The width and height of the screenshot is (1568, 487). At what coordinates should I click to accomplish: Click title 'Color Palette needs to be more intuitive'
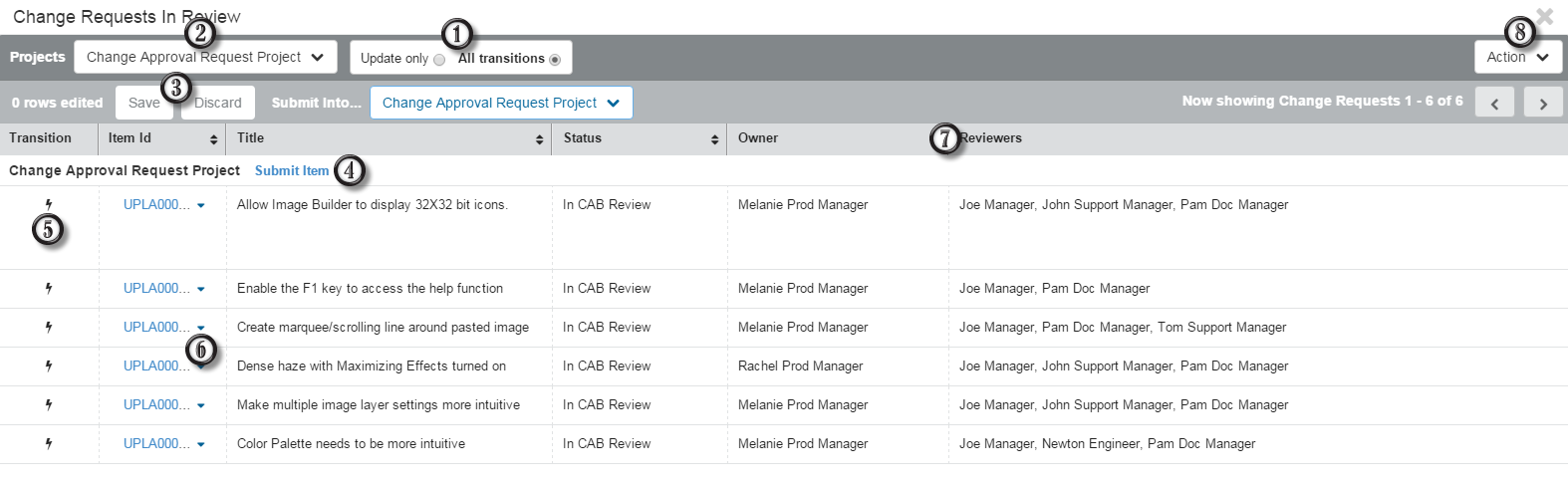click(351, 443)
